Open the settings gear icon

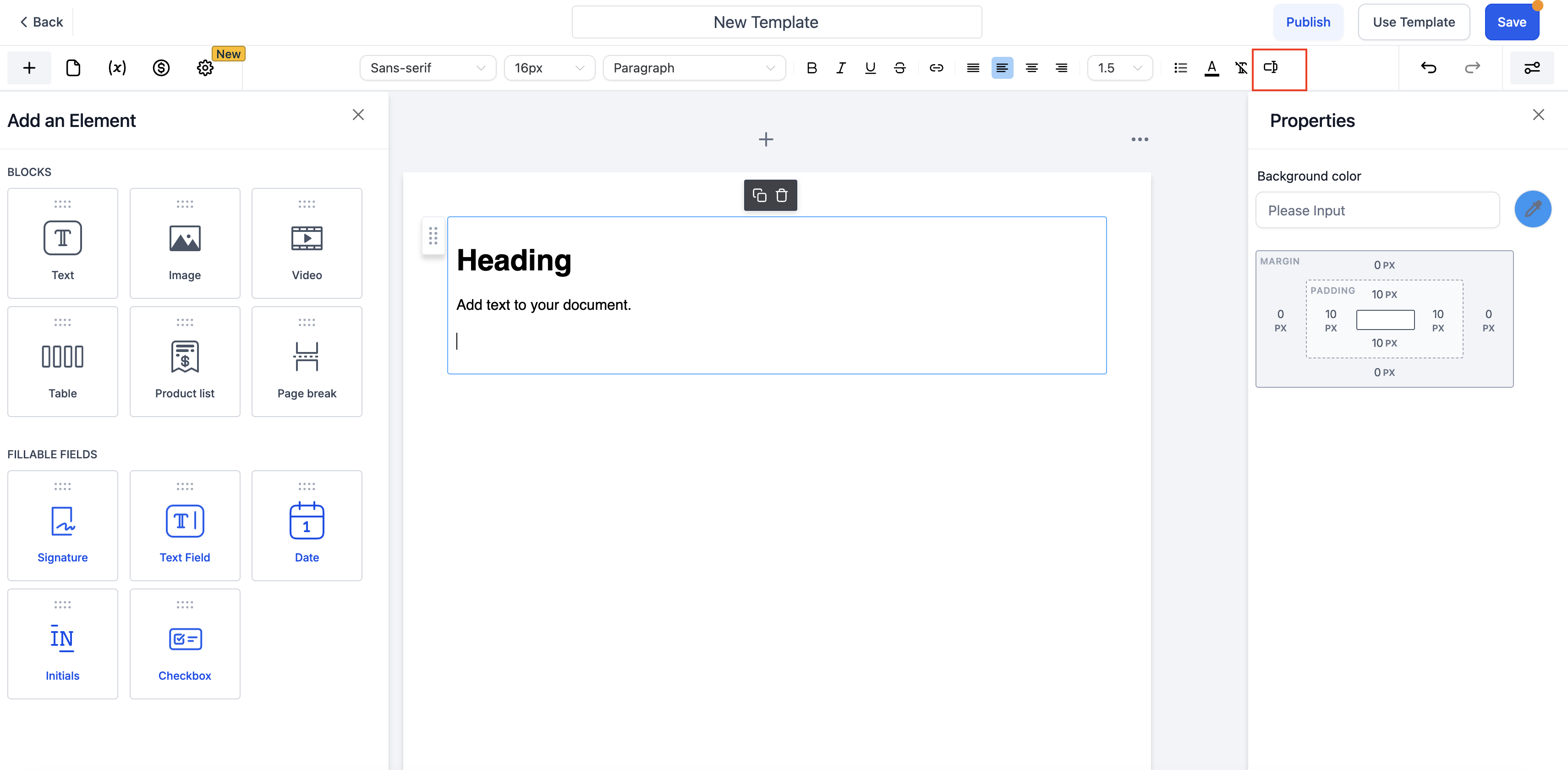tap(205, 67)
